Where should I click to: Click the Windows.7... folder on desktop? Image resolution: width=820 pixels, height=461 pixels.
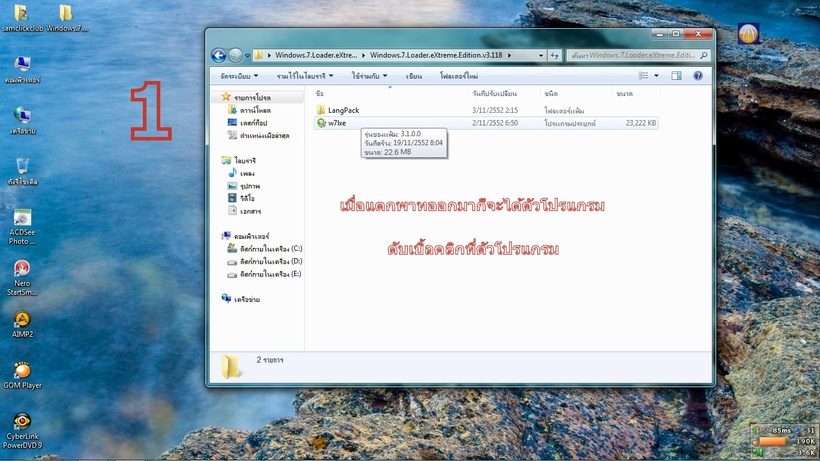tap(67, 18)
